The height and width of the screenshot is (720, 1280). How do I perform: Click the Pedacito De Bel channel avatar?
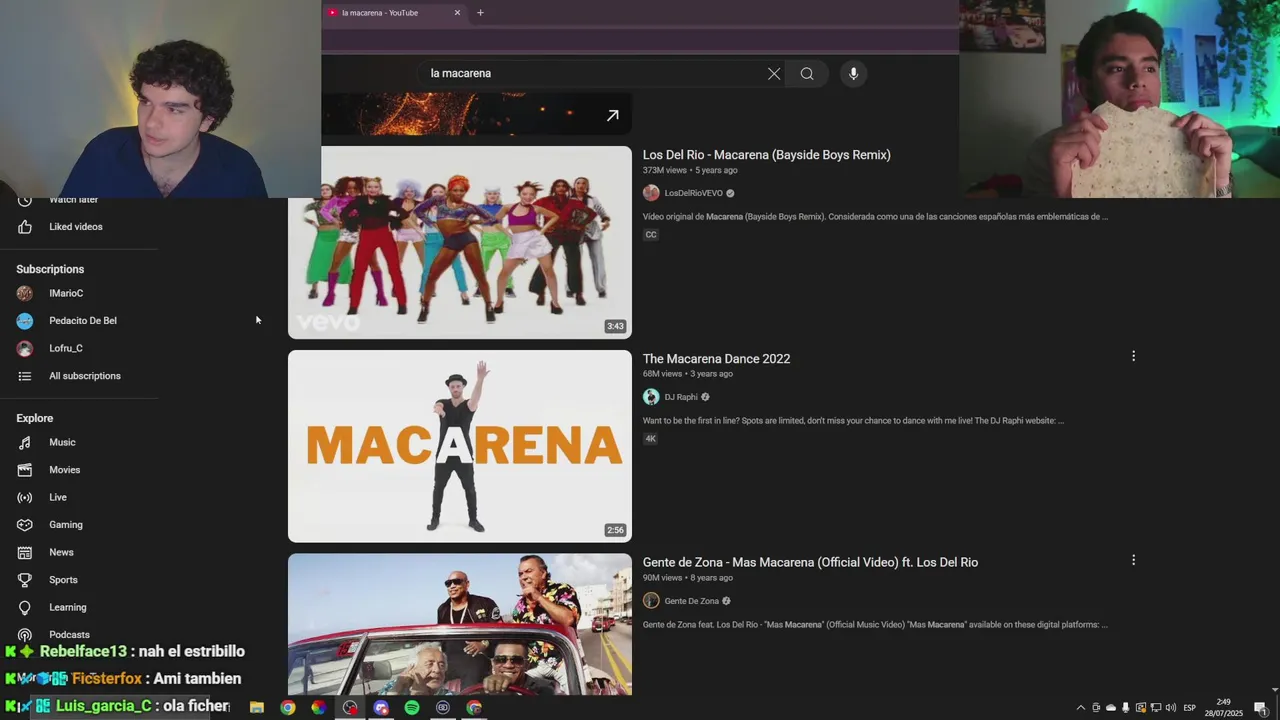pyautogui.click(x=25, y=321)
